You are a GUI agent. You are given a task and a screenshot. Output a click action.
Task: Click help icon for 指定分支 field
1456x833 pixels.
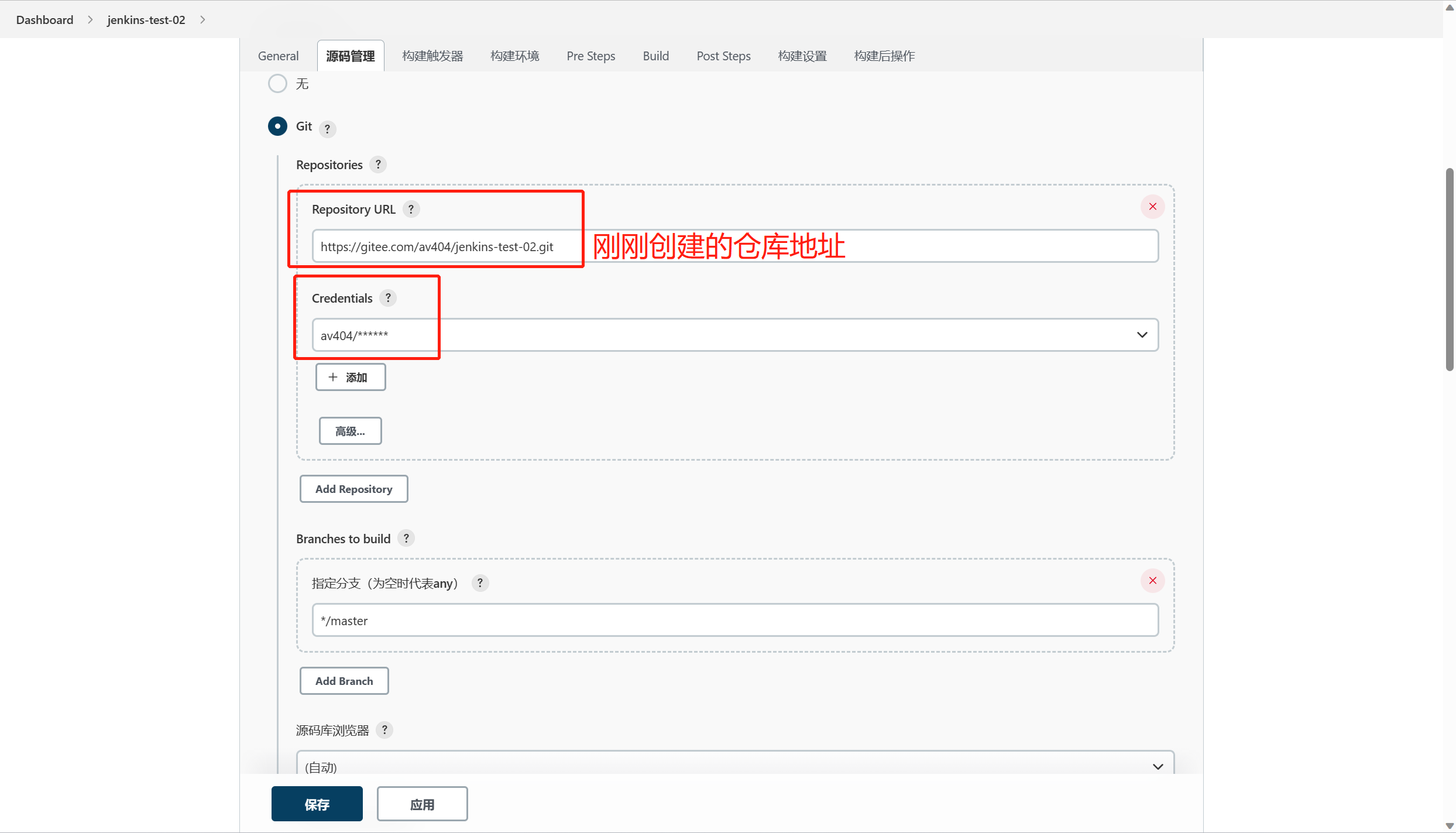click(480, 582)
